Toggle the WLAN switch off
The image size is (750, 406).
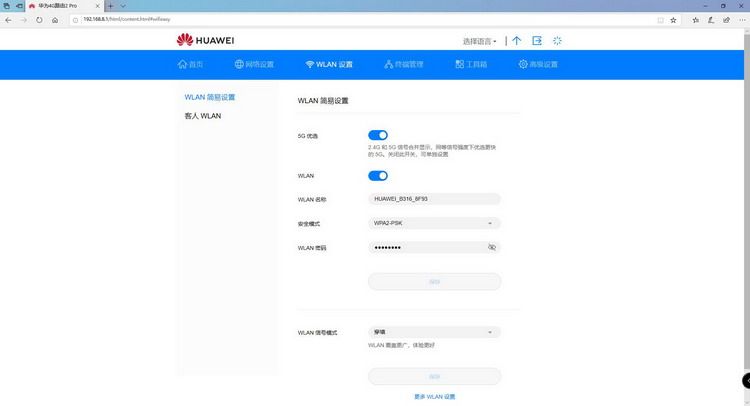[x=378, y=176]
